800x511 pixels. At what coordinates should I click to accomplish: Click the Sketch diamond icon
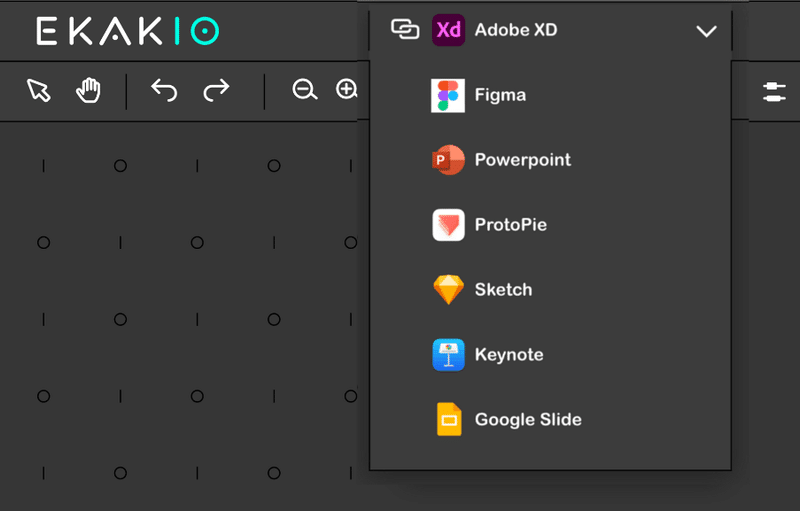(448, 290)
